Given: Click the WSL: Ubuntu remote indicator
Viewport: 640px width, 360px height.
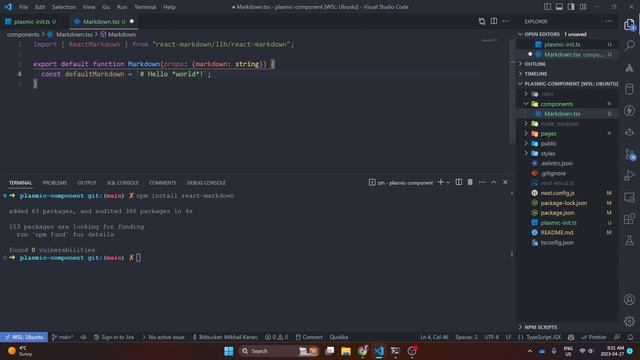Looking at the screenshot, I should (x=24, y=337).
